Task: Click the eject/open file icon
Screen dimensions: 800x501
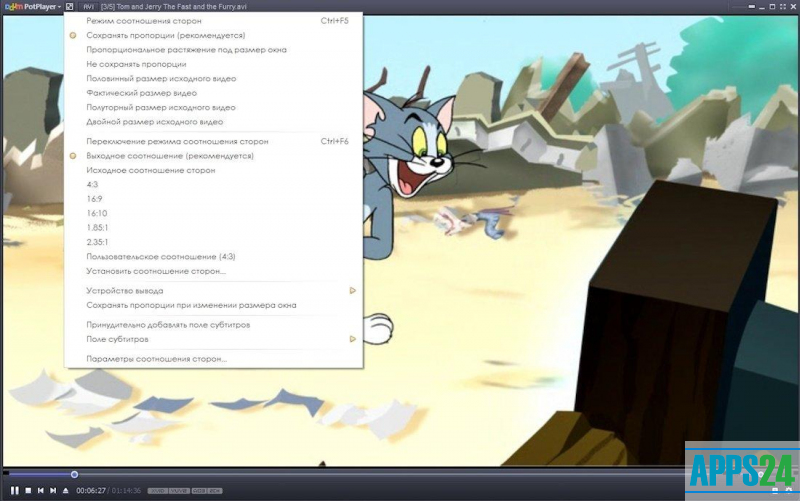Action: click(66, 490)
